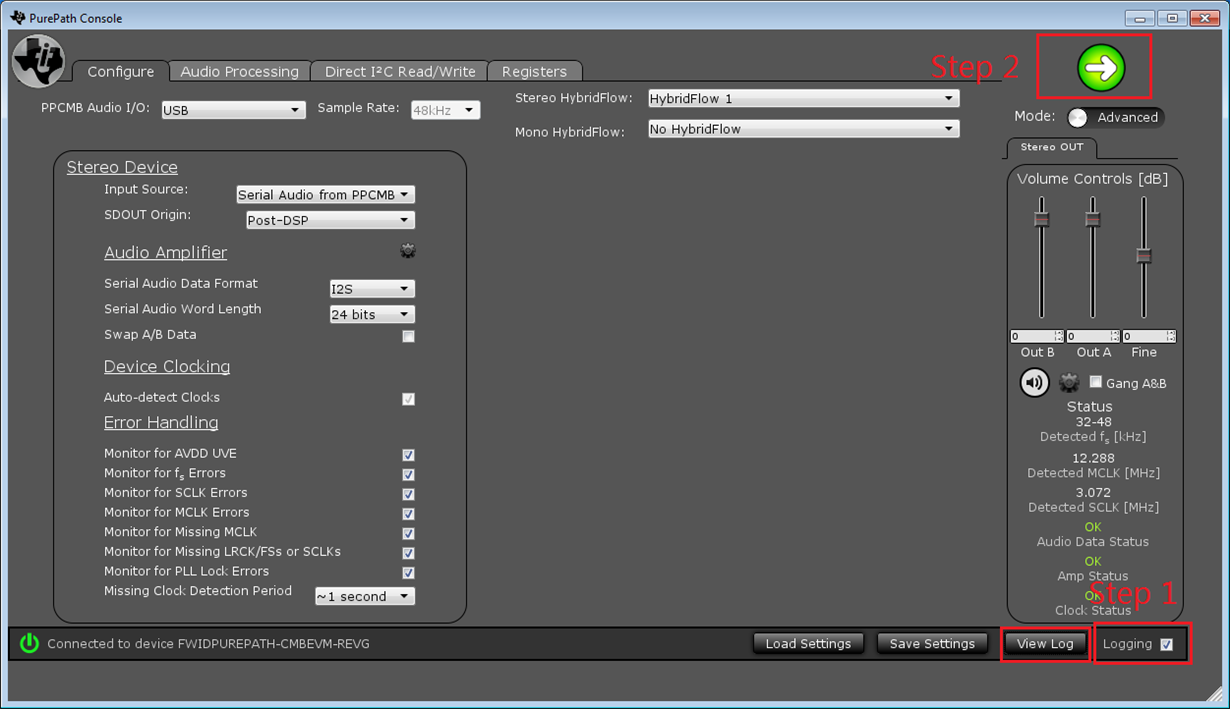
Task: Open volume controls gear settings
Action: click(1069, 382)
